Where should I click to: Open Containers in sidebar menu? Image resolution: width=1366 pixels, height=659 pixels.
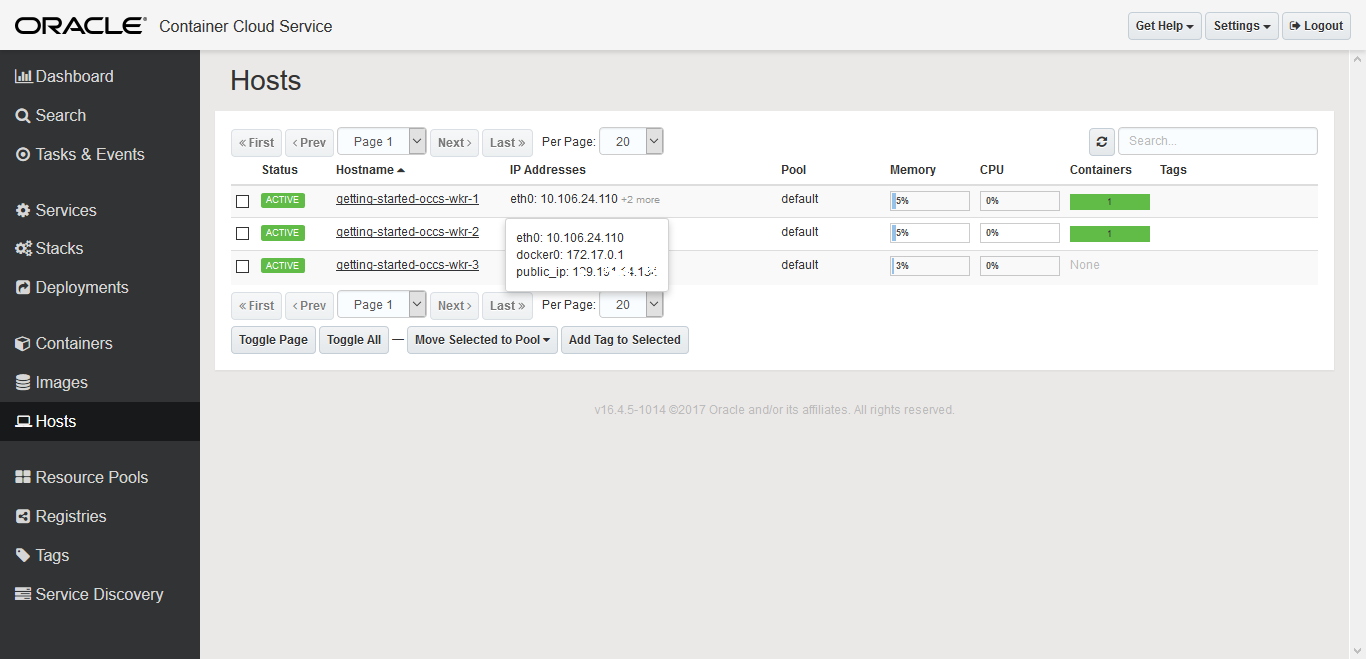tap(74, 343)
